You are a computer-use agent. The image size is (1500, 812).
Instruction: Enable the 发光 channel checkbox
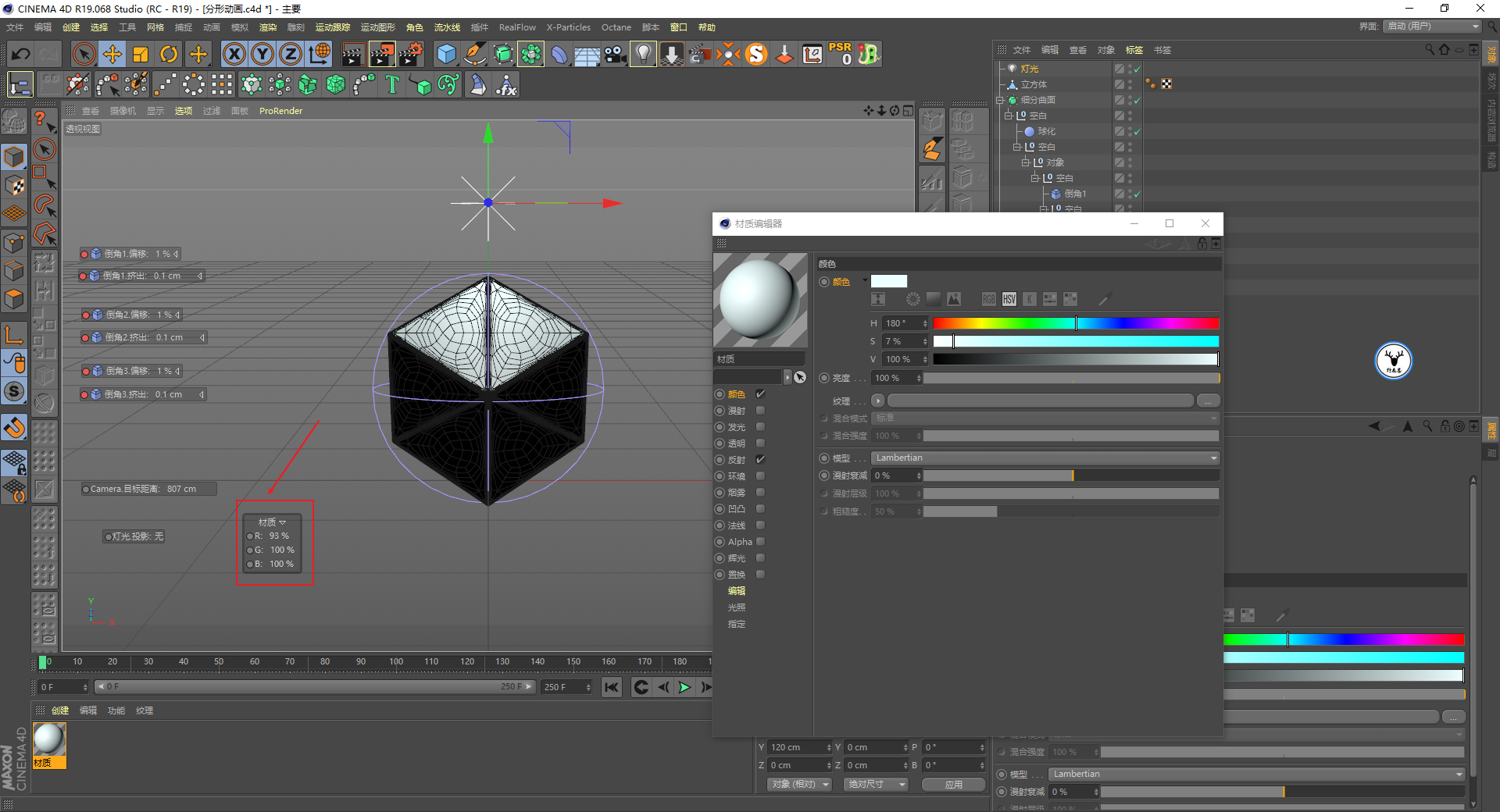[760, 427]
